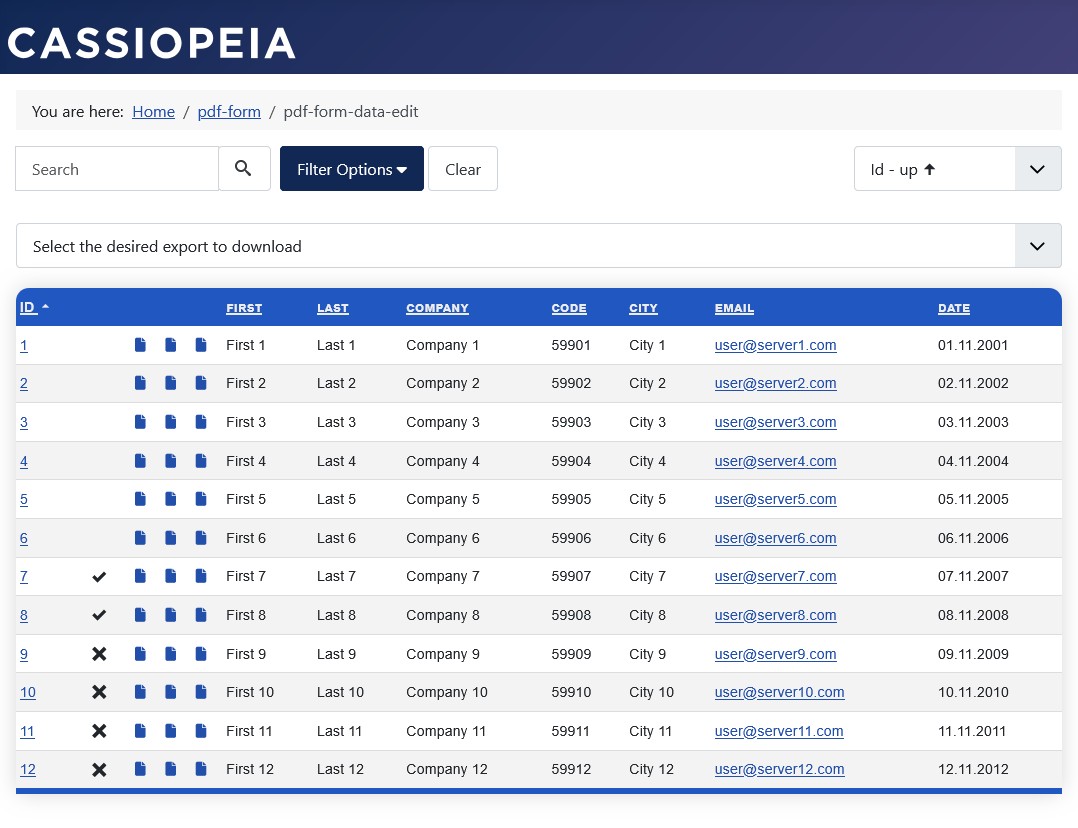Navigate to Home in the breadcrumb
This screenshot has width=1078, height=828.
[153, 111]
